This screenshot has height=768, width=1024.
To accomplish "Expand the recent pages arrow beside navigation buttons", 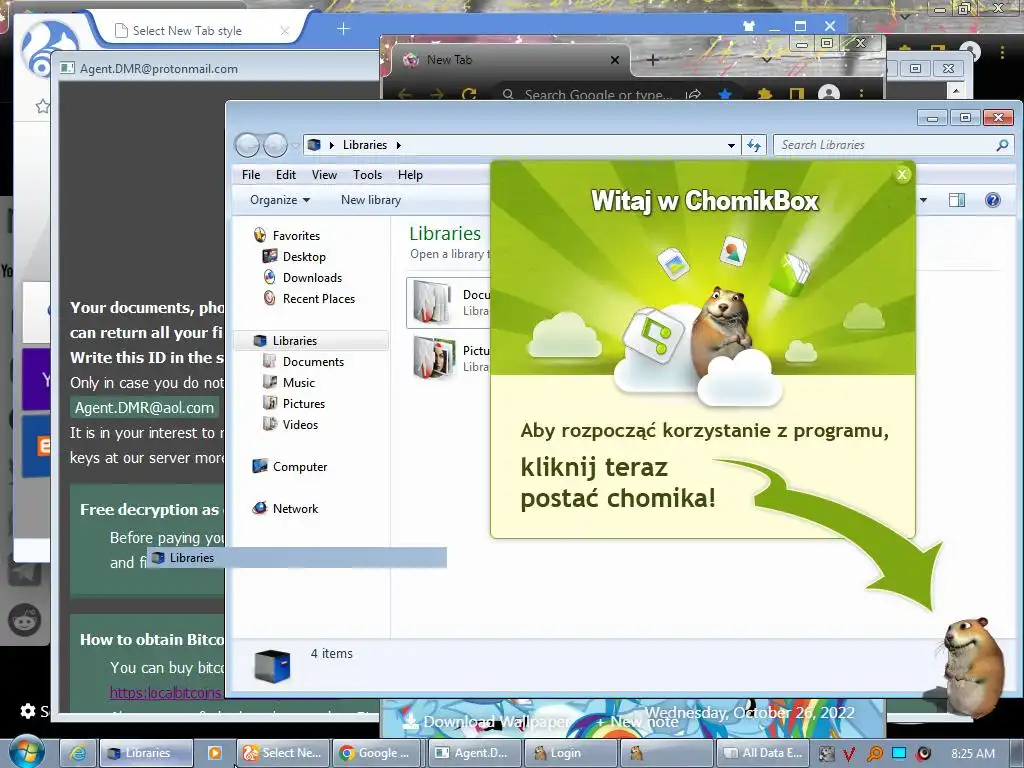I will (295, 145).
